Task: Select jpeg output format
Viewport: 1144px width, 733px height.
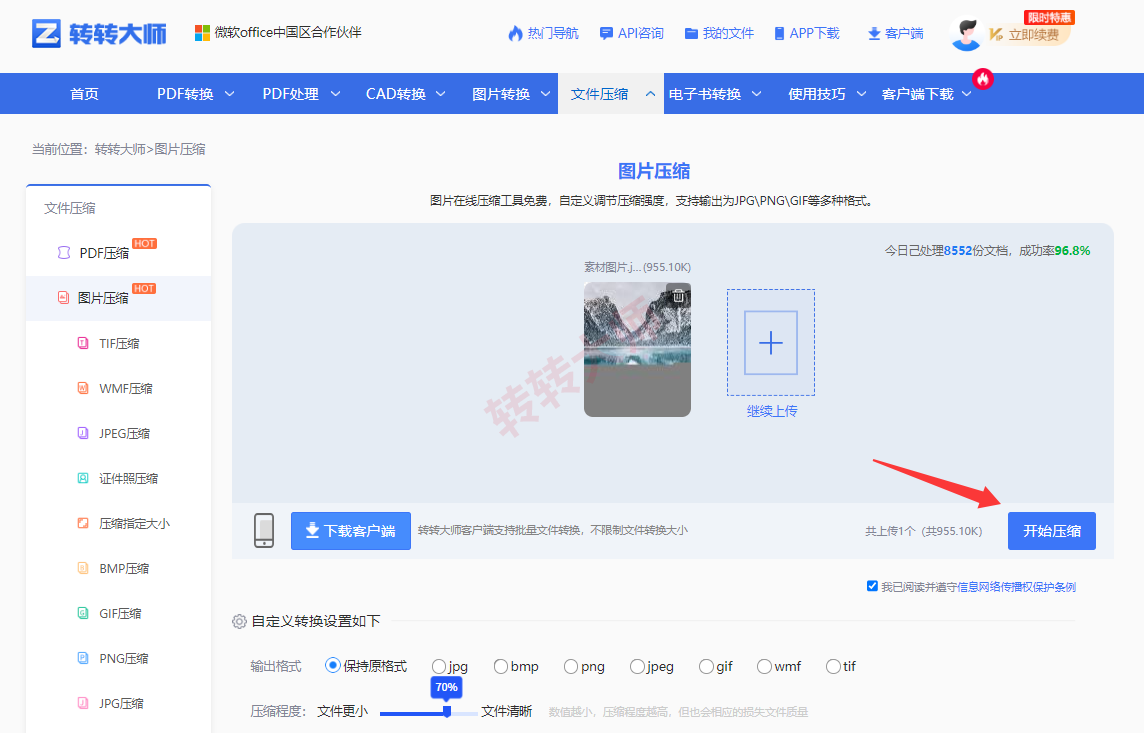Action: [x=637, y=666]
